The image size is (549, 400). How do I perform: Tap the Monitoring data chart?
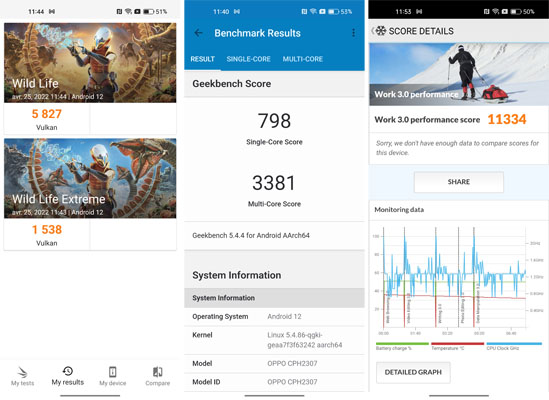pos(458,280)
